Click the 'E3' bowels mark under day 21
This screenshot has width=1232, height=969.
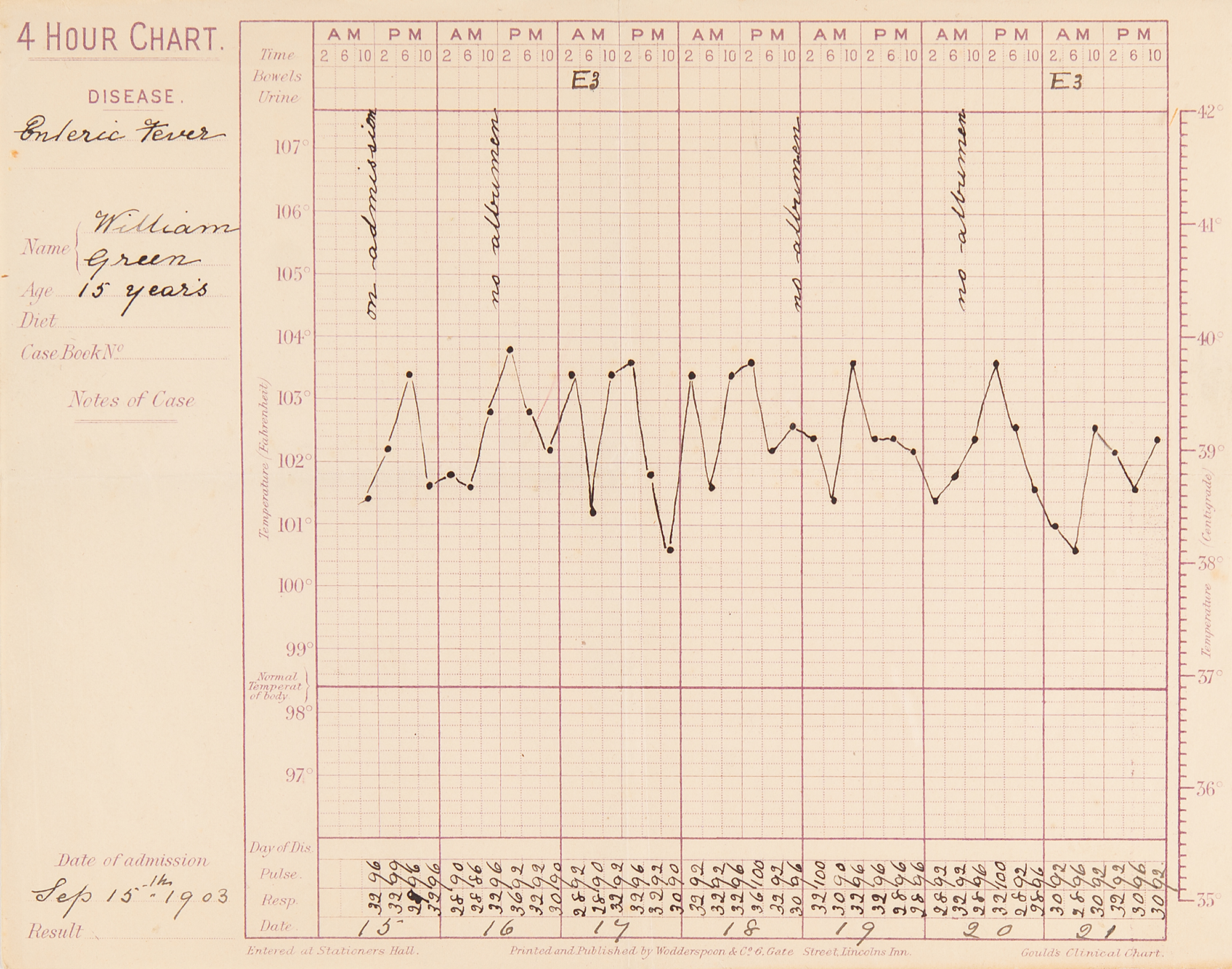point(1066,82)
